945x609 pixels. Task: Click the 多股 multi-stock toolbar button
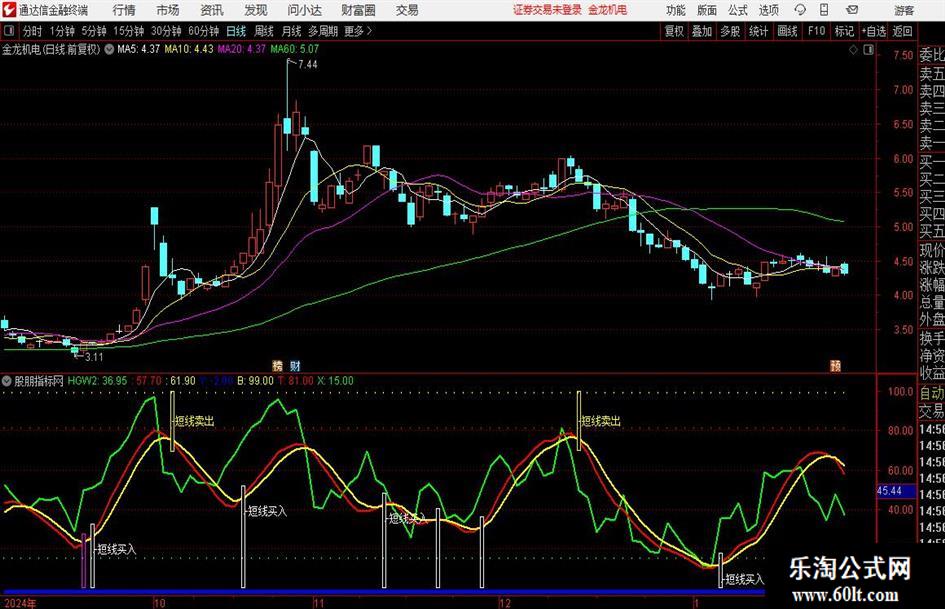coord(730,31)
